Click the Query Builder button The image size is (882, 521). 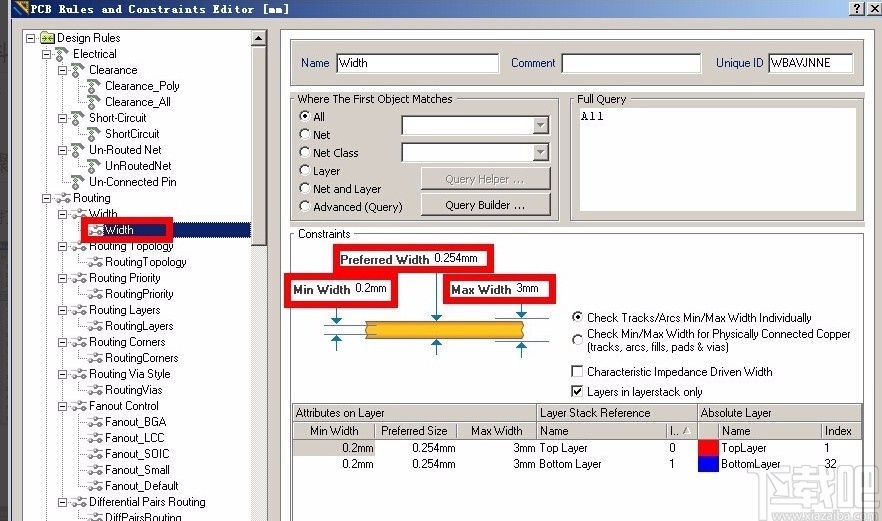(x=485, y=205)
